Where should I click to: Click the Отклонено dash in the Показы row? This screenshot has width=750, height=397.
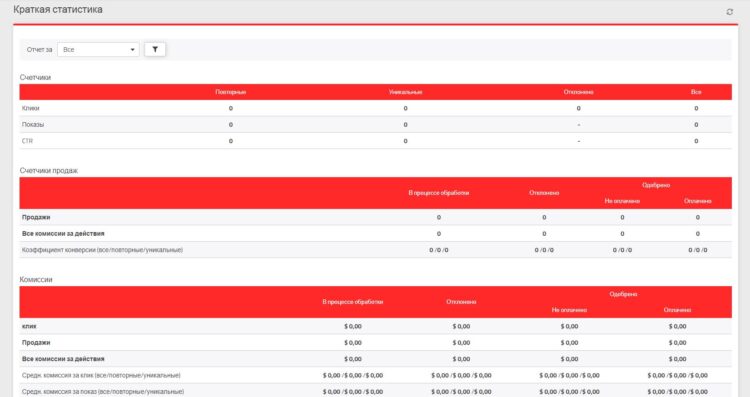click(x=579, y=124)
